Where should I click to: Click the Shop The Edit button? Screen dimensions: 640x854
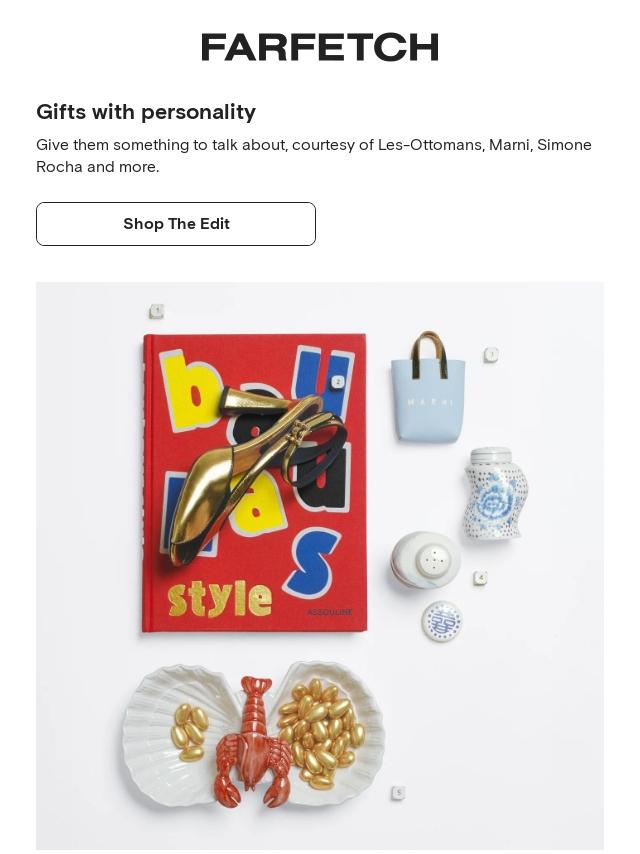click(x=176, y=224)
